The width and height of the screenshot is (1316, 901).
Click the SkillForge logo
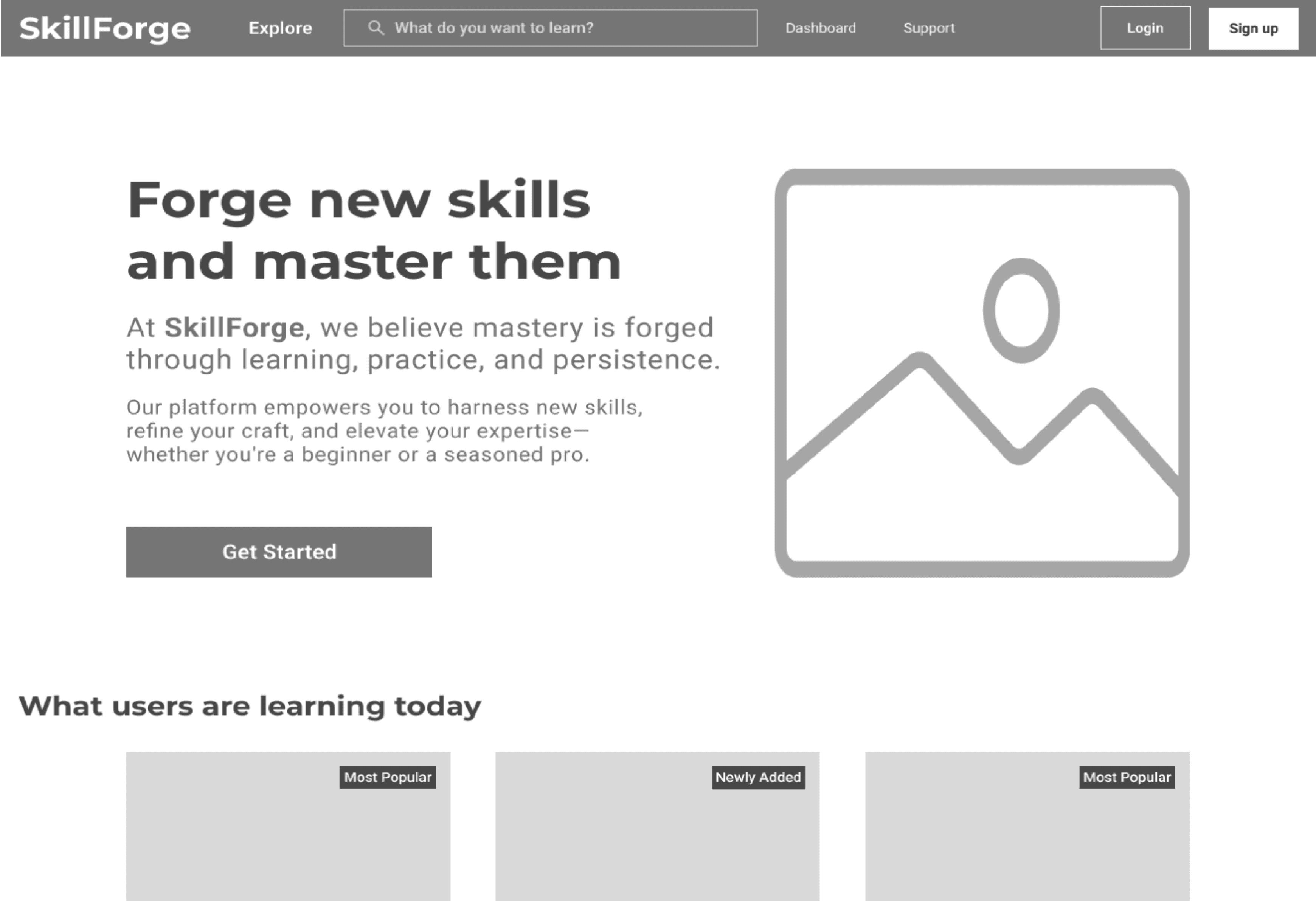[x=105, y=28]
